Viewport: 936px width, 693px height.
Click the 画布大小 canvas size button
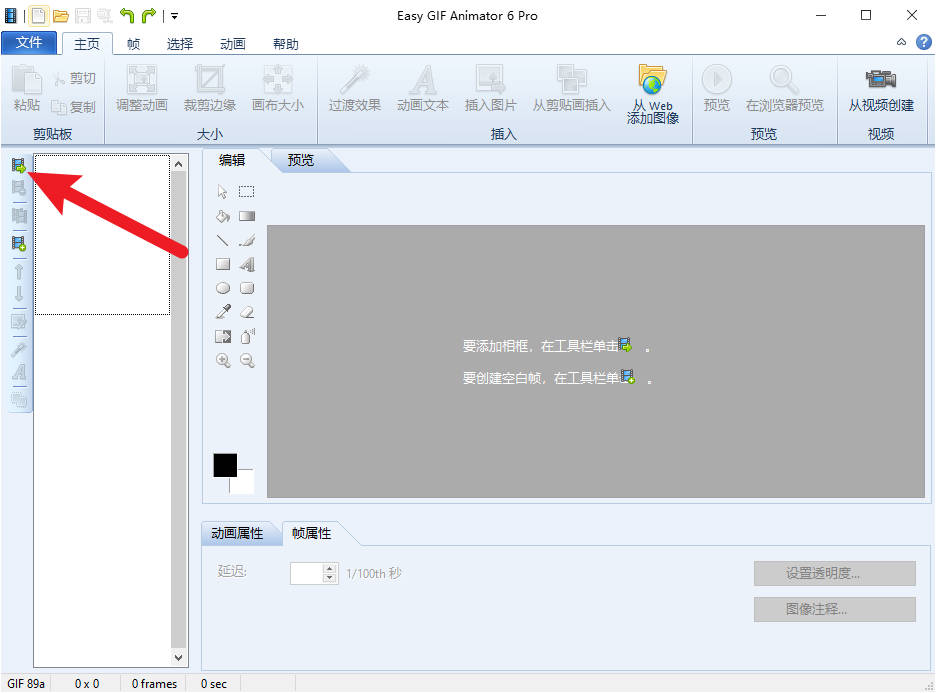pos(278,90)
